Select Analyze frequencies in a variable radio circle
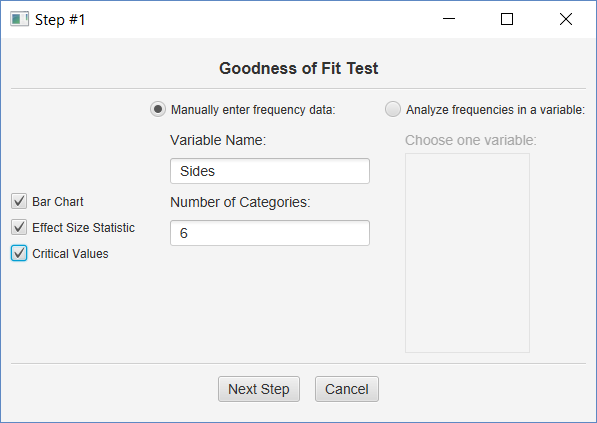 (x=393, y=109)
